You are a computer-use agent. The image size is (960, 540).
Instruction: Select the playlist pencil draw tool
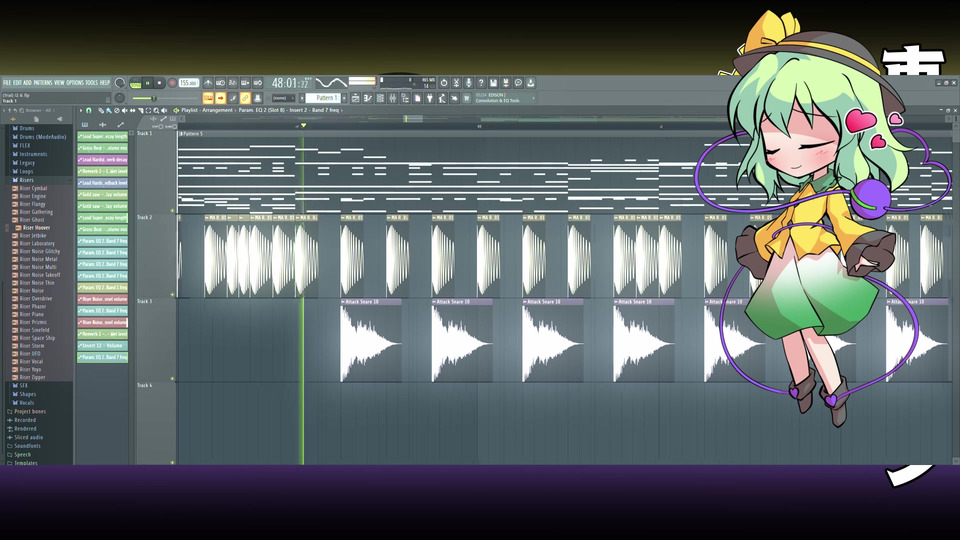click(x=101, y=110)
